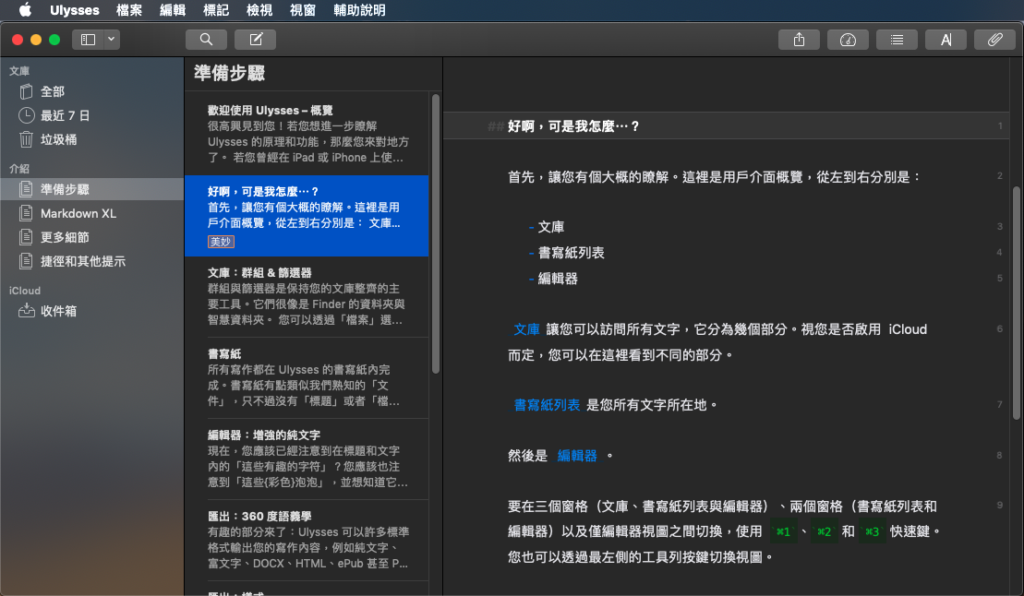Click the sheet list scrollbar
The width and height of the screenshot is (1024, 596).
tap(436, 234)
